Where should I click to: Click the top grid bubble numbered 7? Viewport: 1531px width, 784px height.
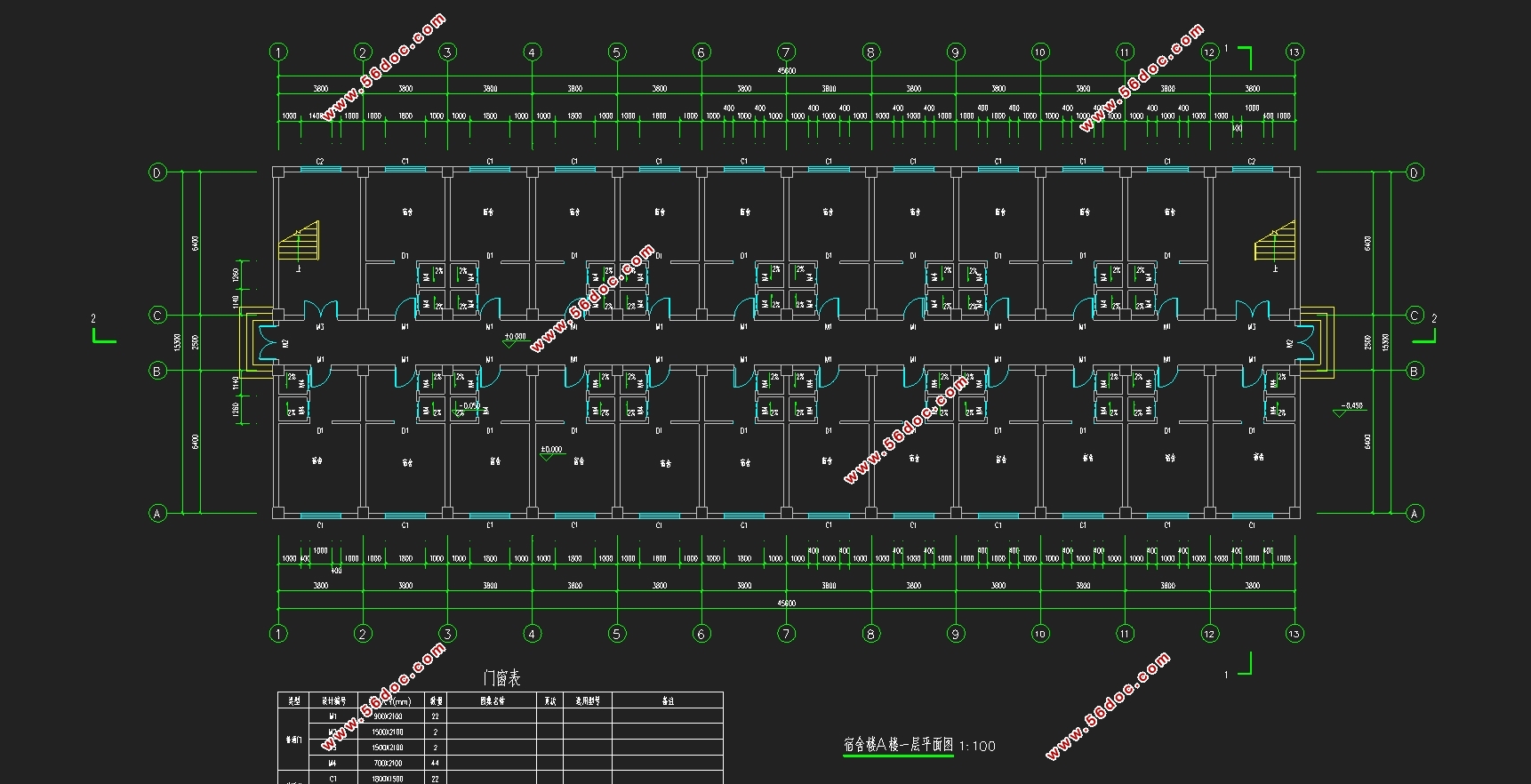[786, 52]
